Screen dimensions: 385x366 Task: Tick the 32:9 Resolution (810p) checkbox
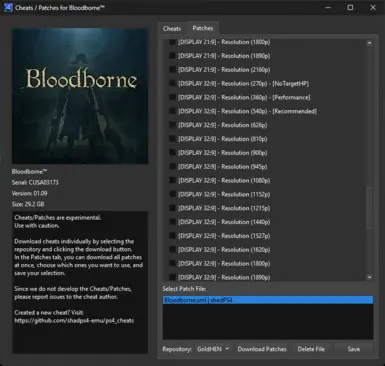pyautogui.click(x=172, y=139)
